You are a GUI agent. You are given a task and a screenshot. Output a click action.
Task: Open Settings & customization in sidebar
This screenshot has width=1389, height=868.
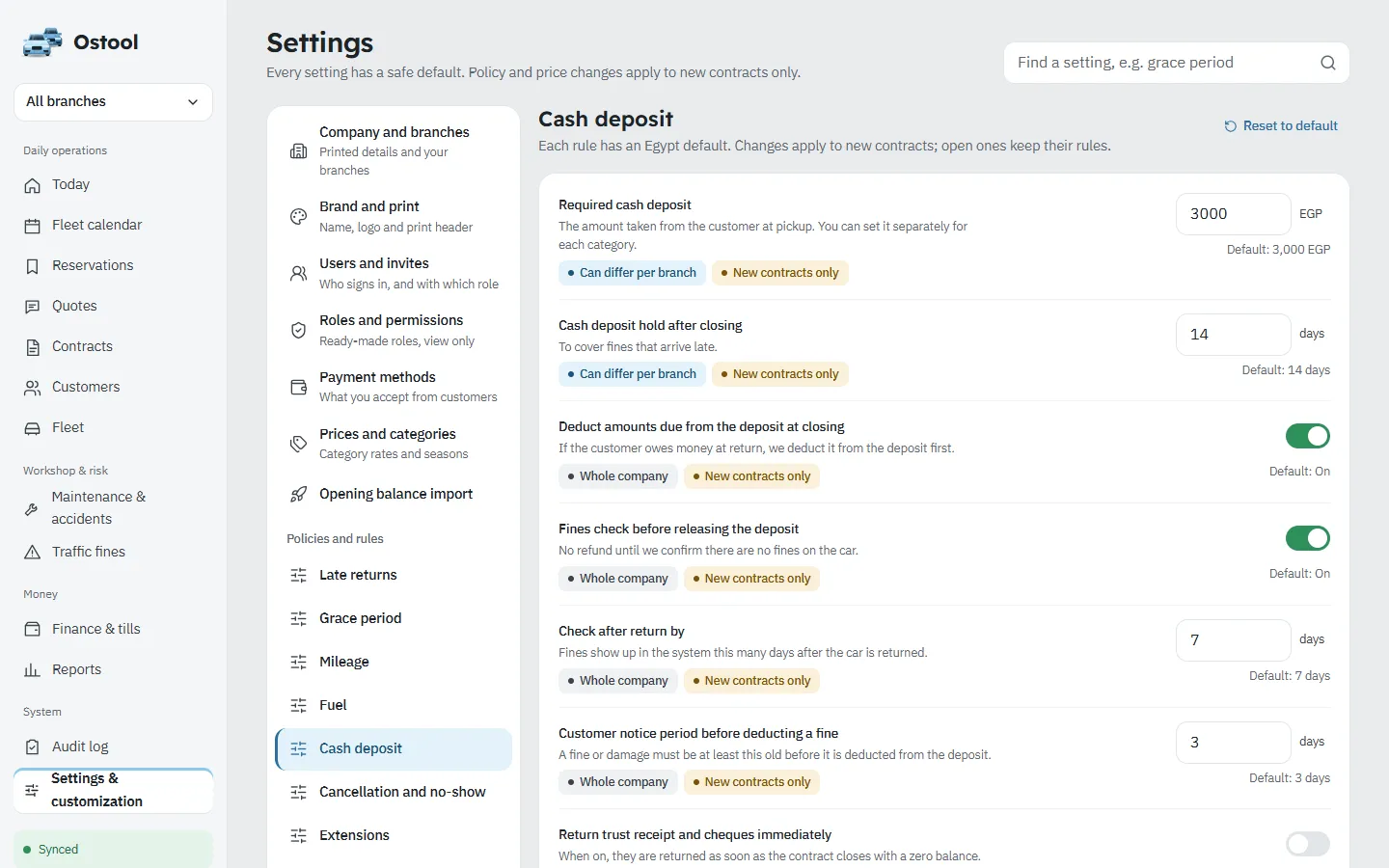click(113, 790)
